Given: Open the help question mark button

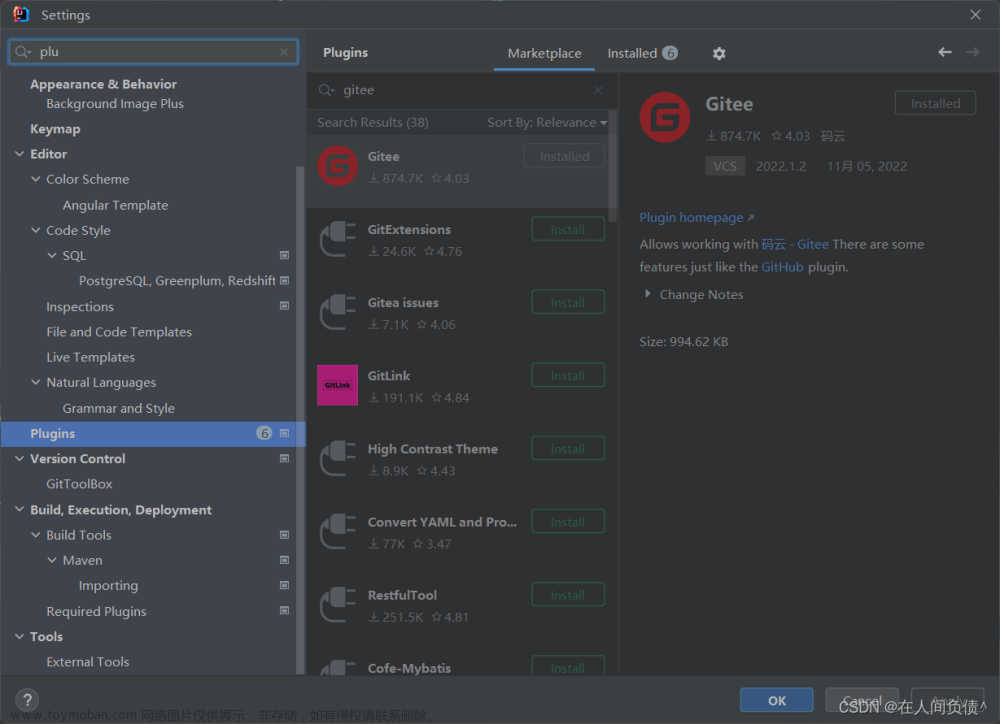Looking at the screenshot, I should [27, 700].
